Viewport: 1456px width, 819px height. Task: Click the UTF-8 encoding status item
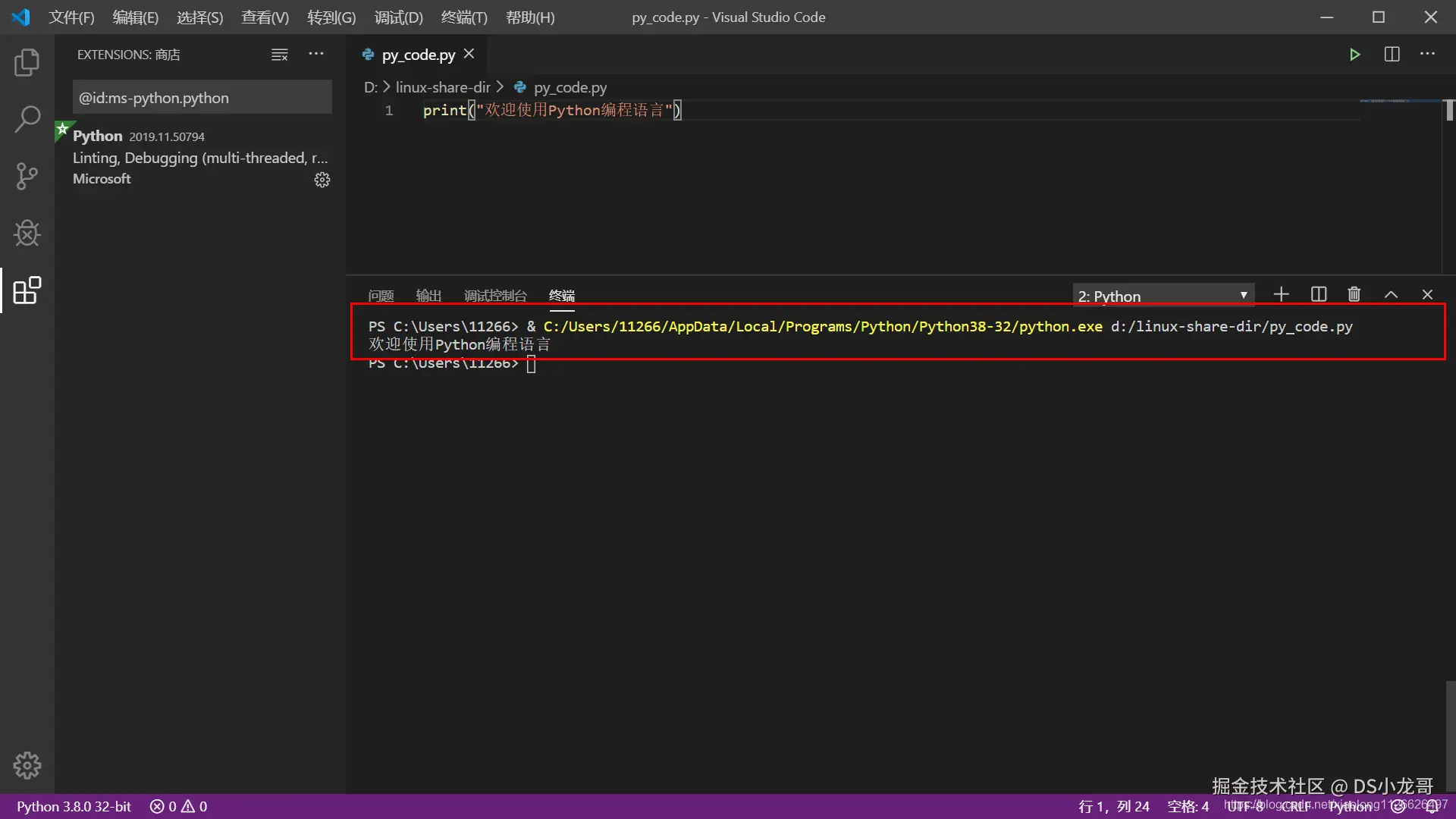1244,806
